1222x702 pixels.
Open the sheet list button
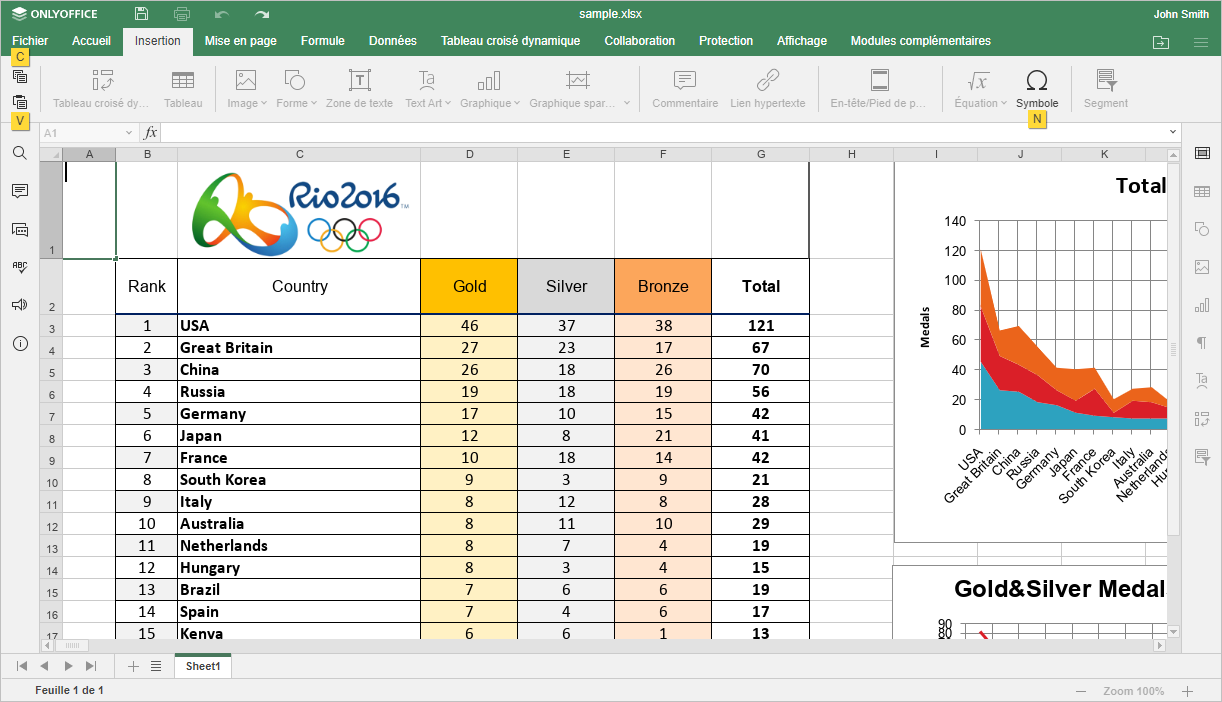[x=156, y=666]
